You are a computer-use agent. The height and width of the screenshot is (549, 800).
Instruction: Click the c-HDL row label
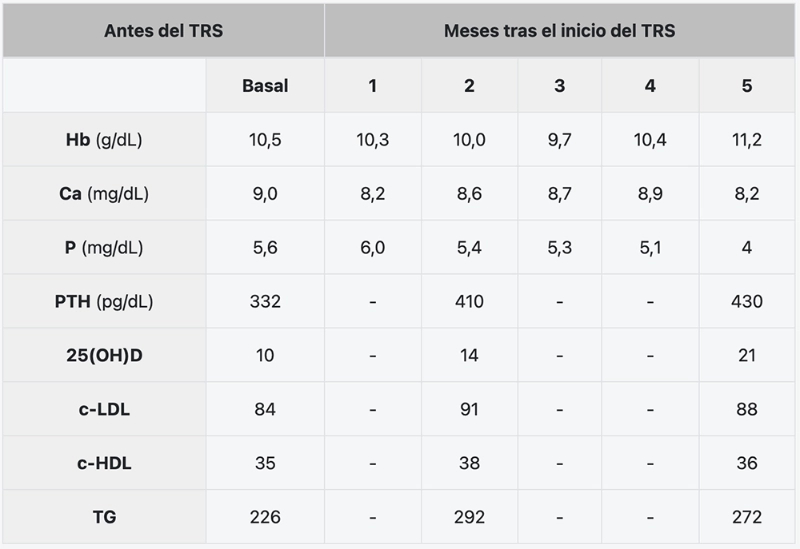point(104,463)
